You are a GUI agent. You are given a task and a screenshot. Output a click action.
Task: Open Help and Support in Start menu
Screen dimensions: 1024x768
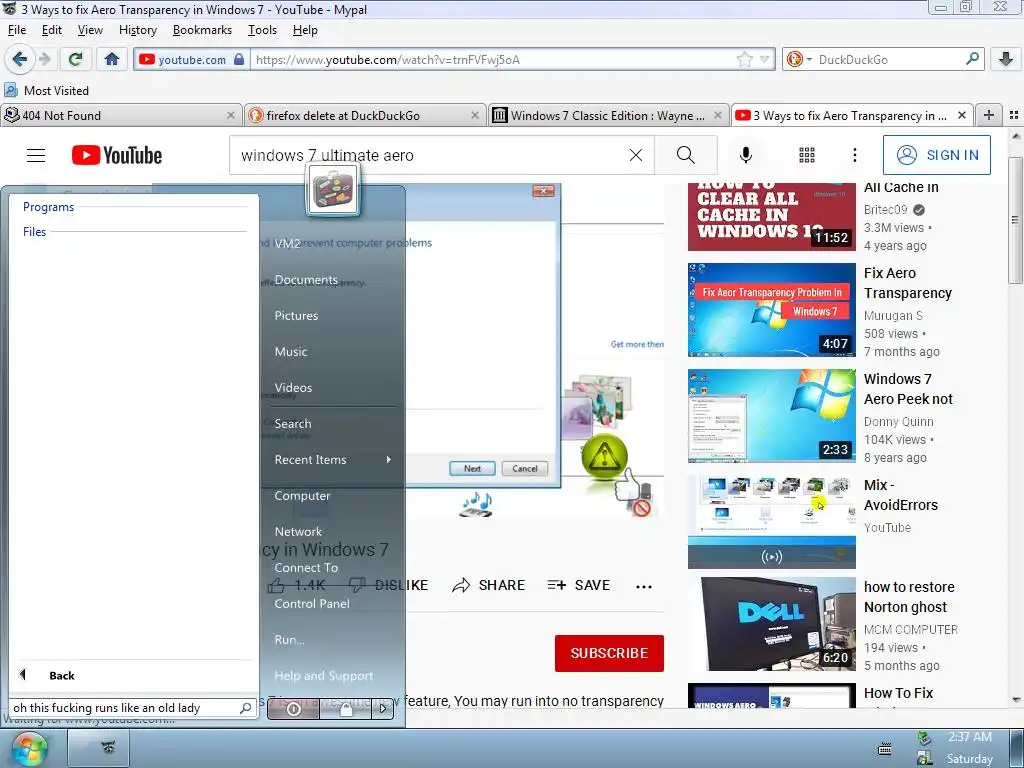(x=324, y=675)
